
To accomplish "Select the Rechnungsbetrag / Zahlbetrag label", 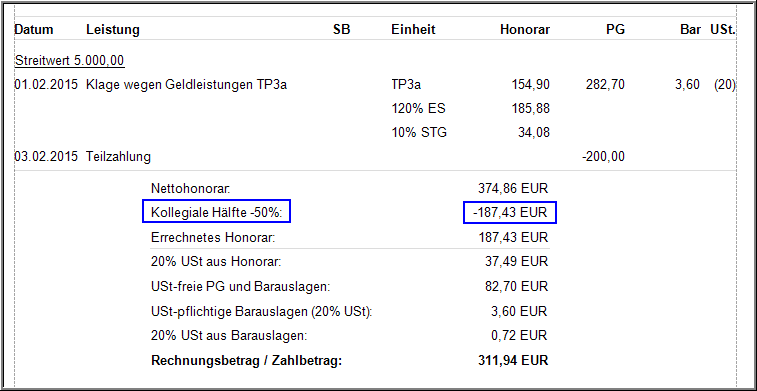I will [x=247, y=361].
